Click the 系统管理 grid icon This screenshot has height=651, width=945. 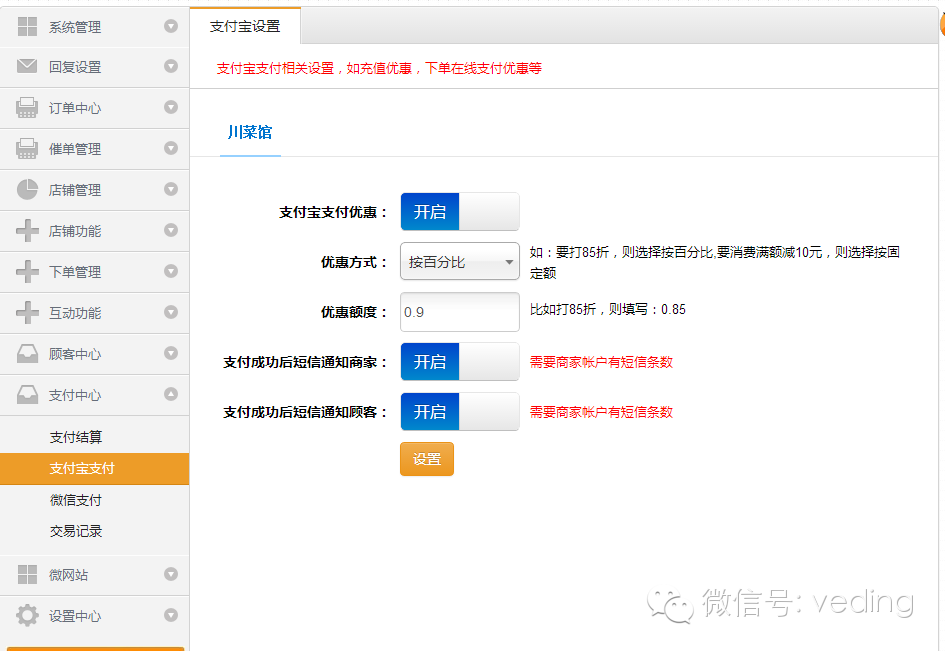click(x=27, y=27)
